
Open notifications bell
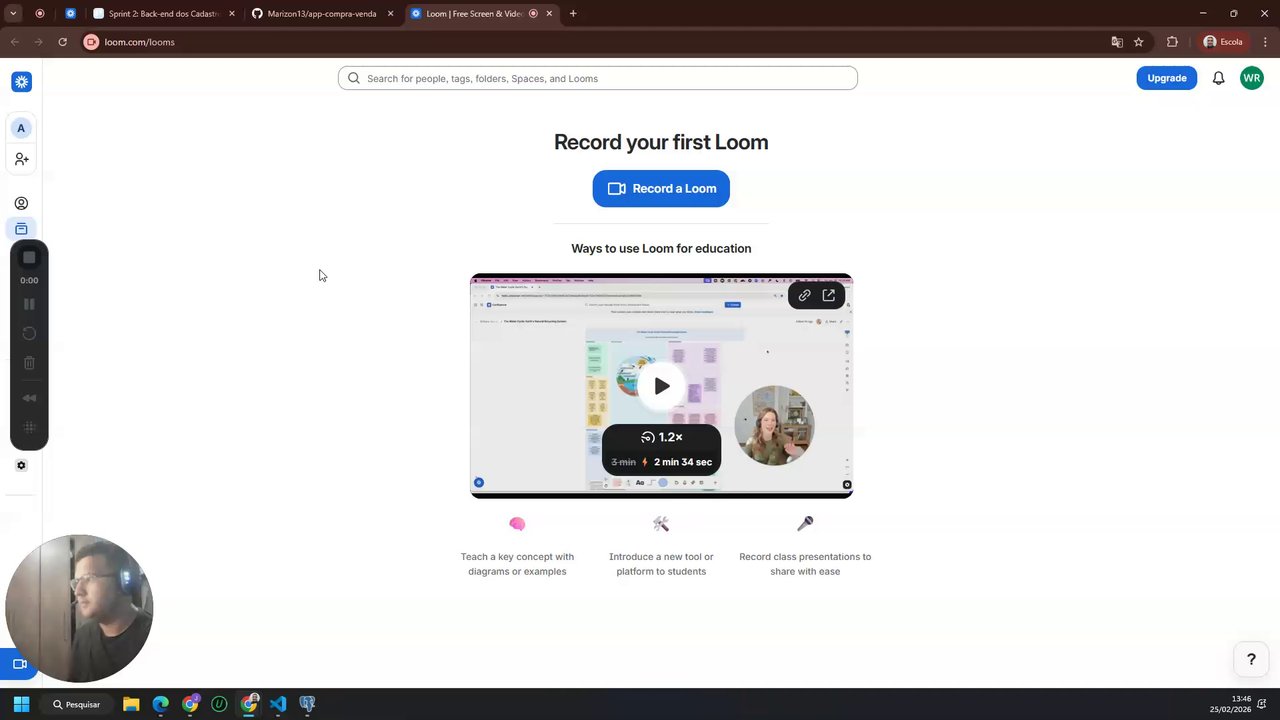(1218, 78)
